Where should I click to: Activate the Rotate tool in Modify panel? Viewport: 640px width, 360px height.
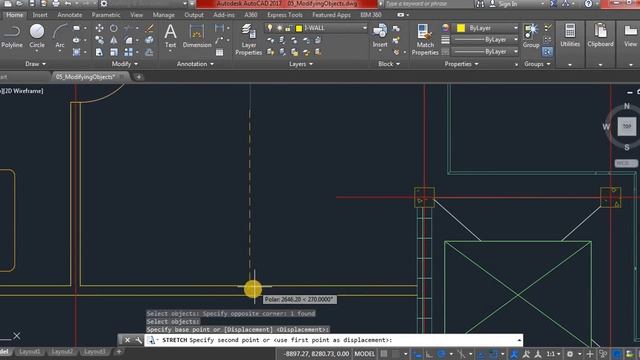coord(113,28)
